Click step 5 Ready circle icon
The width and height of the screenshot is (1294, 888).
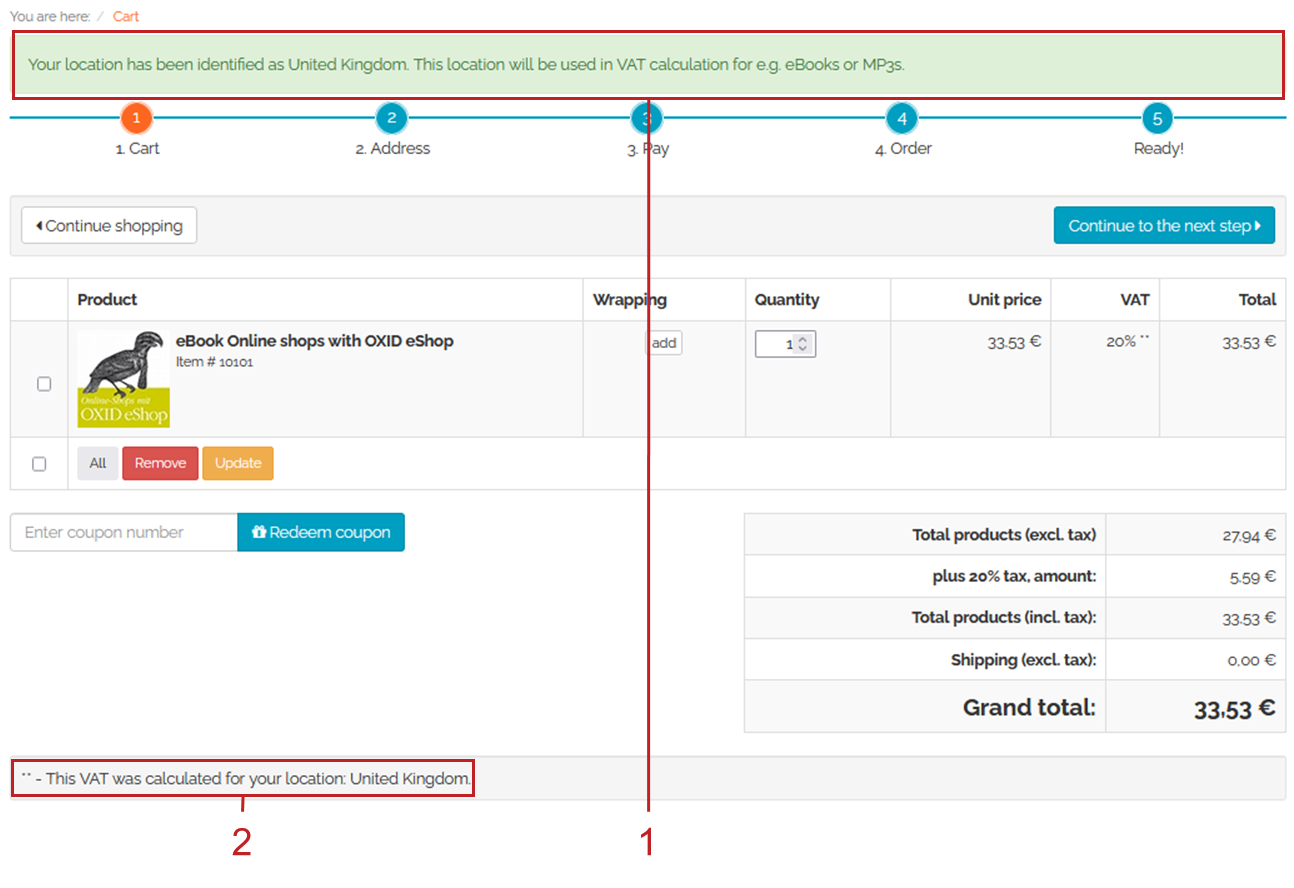(1157, 118)
